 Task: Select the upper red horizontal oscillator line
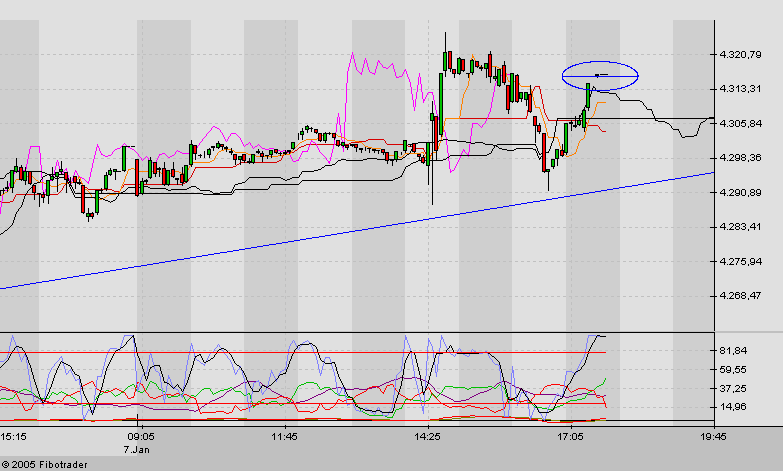[x=300, y=352]
